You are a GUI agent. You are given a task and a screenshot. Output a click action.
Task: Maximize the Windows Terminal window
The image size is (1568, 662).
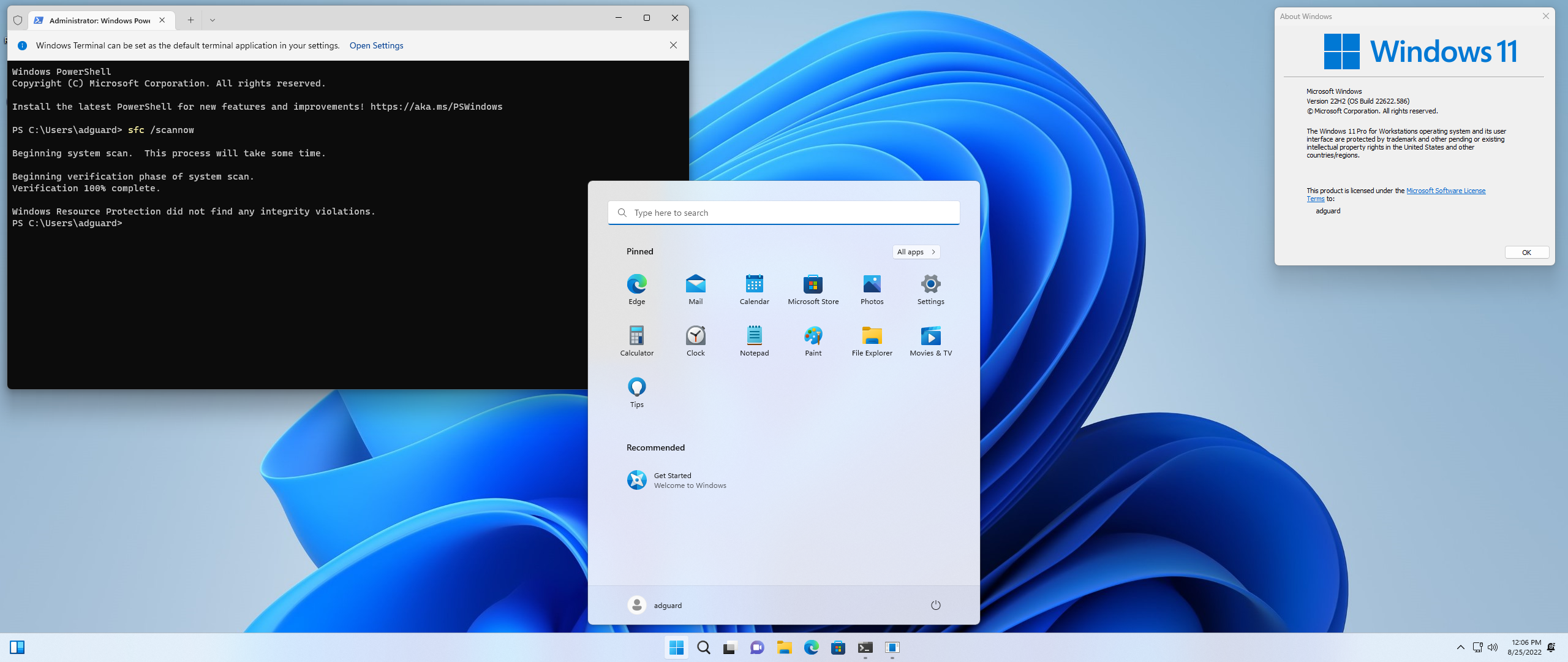click(646, 18)
